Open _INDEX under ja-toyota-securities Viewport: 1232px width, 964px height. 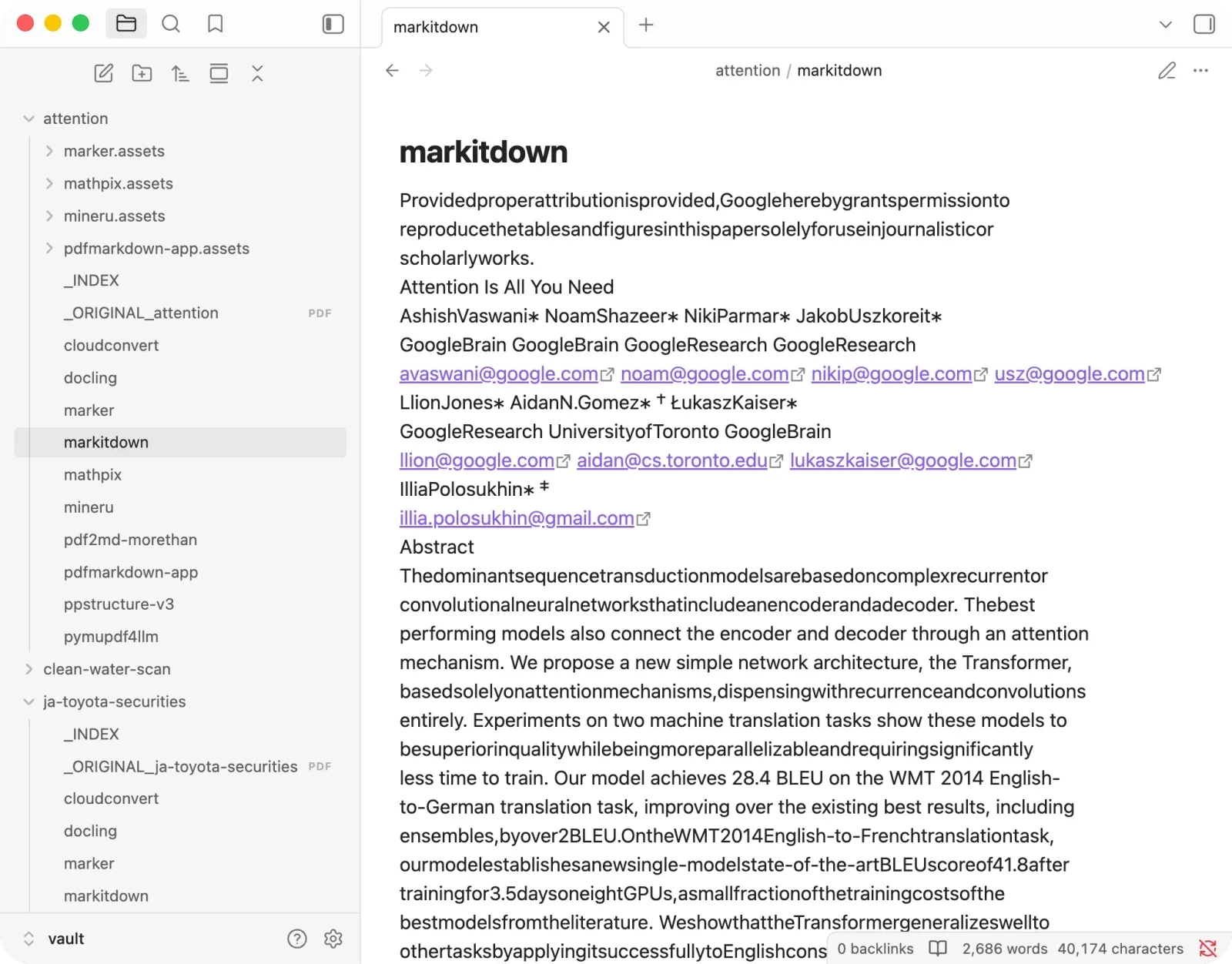click(180, 734)
